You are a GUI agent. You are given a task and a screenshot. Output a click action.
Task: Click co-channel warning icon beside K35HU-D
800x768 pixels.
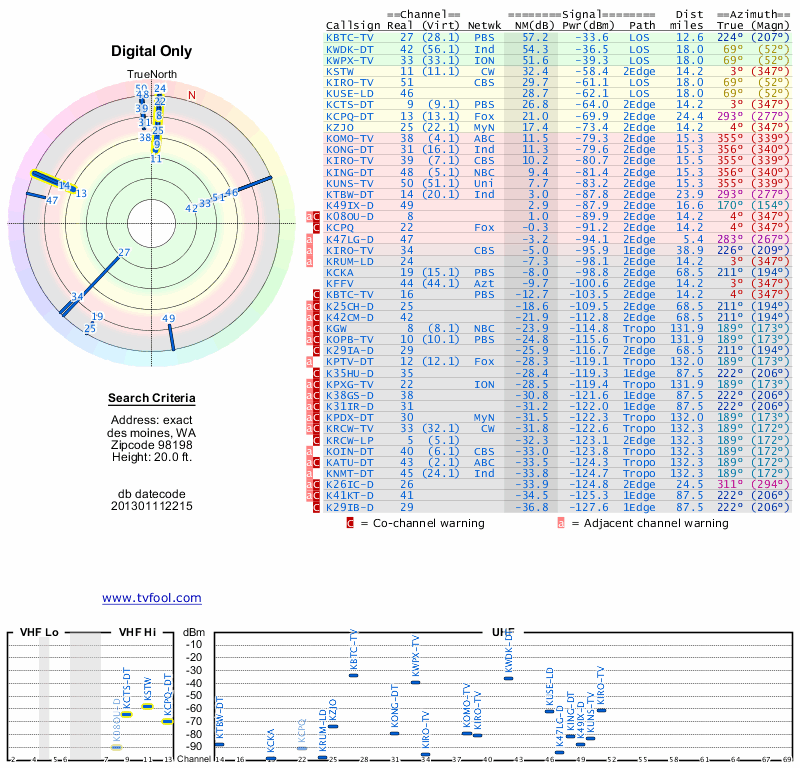pyautogui.click(x=317, y=372)
